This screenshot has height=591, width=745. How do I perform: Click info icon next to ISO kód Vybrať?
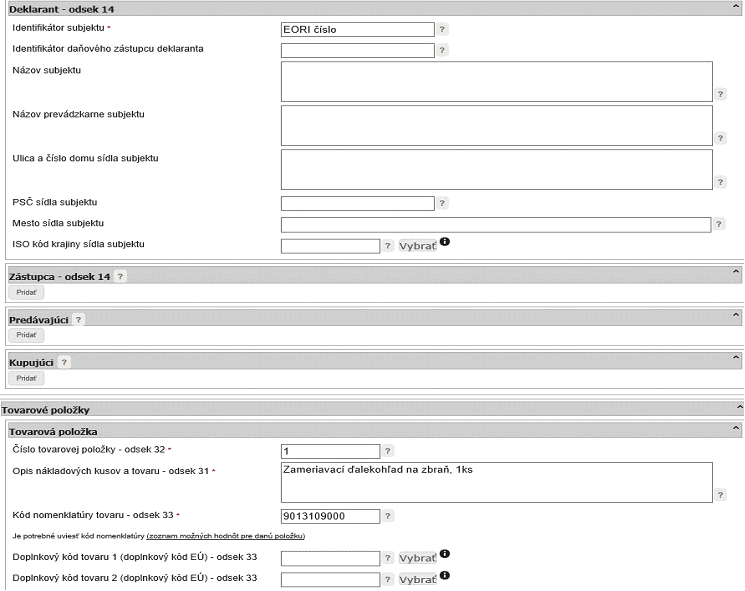445,241
